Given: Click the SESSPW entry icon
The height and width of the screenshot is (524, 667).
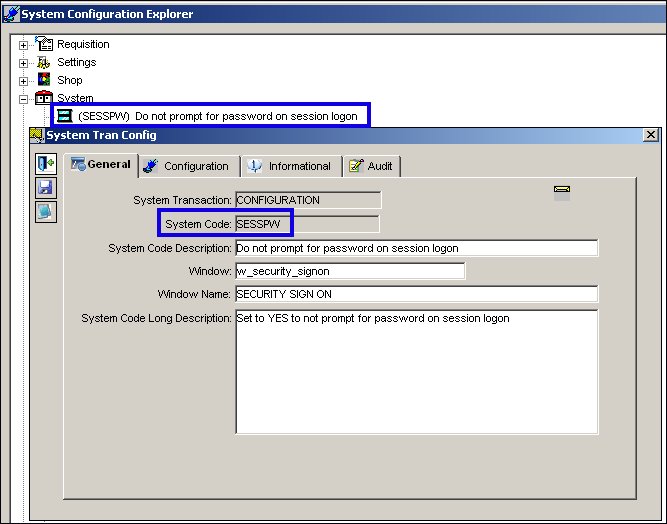Looking at the screenshot, I should 65,116.
